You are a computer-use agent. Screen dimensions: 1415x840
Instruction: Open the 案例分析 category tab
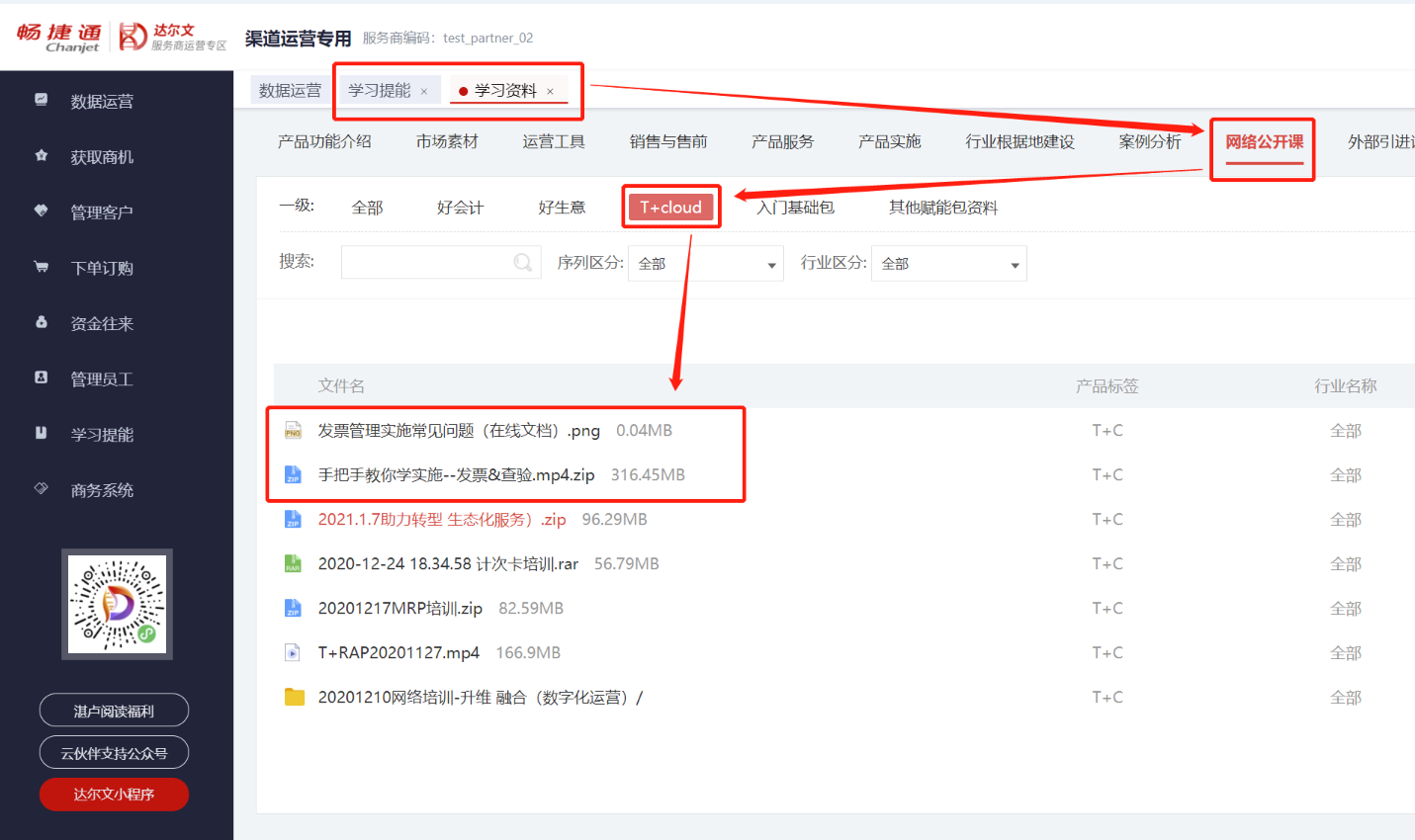[x=1150, y=141]
